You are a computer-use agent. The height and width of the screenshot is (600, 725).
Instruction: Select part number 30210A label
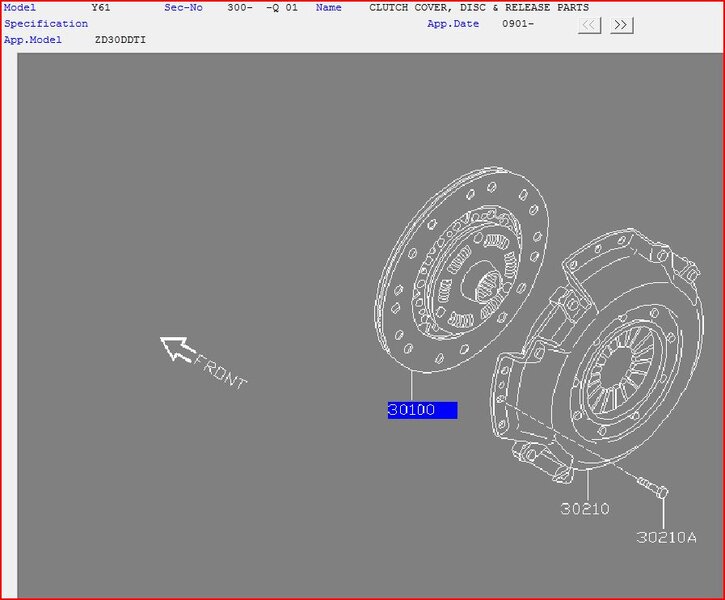click(666, 537)
